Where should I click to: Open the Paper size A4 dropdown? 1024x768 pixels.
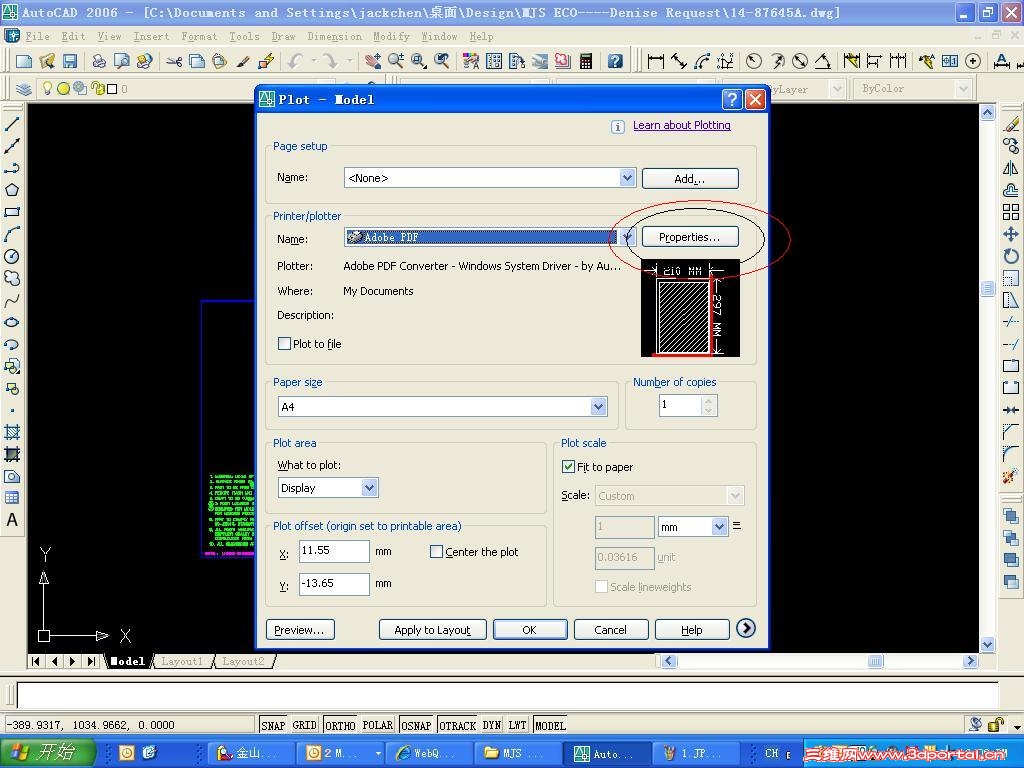[598, 407]
